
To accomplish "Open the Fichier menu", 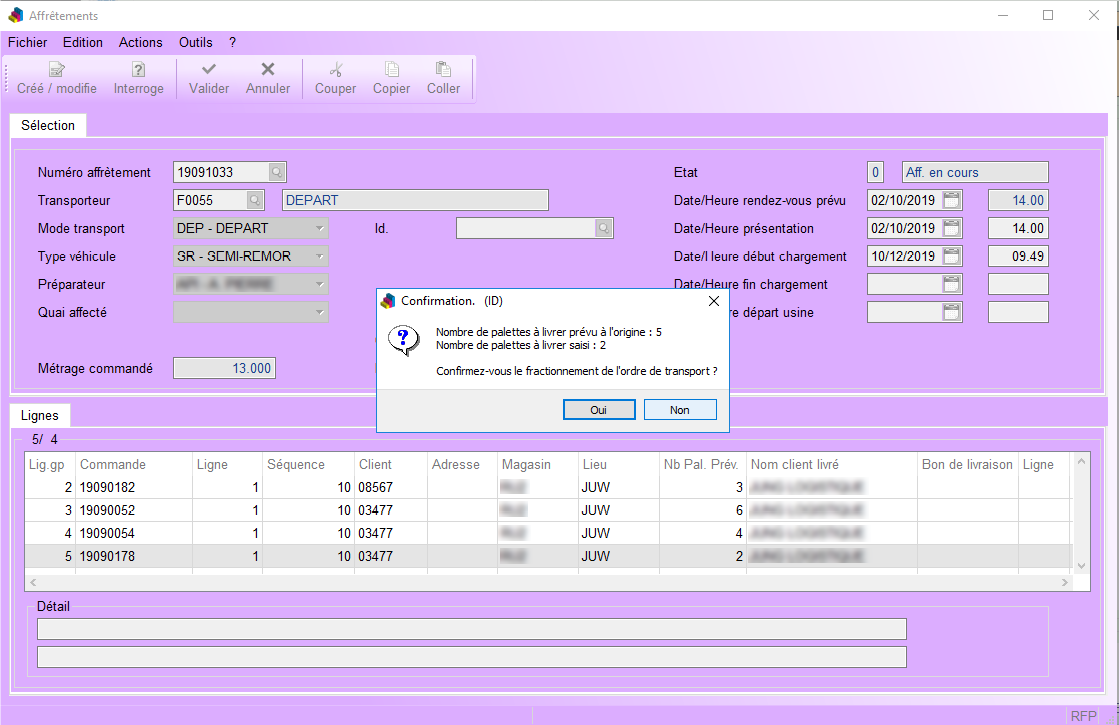I will 27,42.
